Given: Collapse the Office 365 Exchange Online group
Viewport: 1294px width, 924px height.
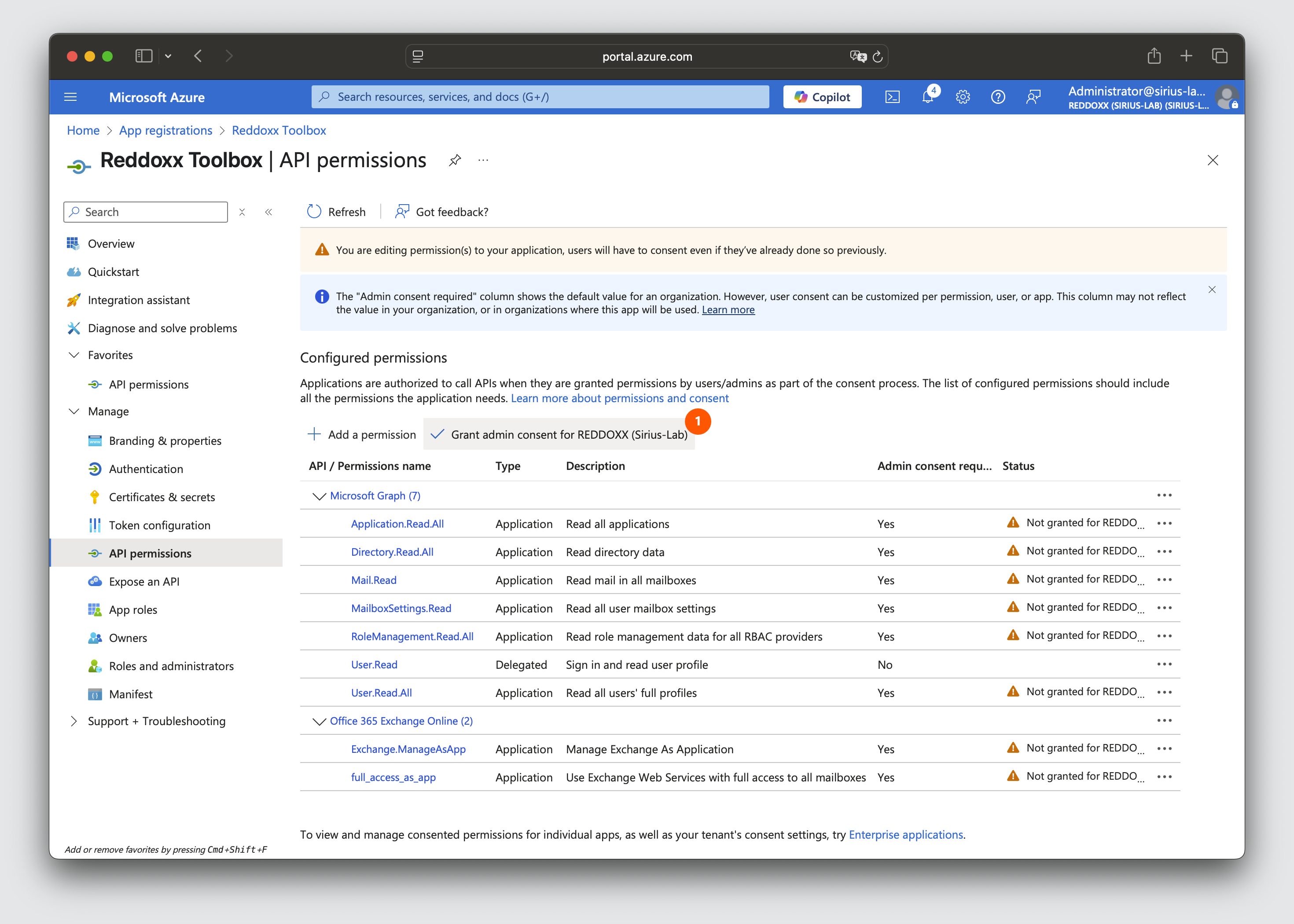Looking at the screenshot, I should (319, 722).
